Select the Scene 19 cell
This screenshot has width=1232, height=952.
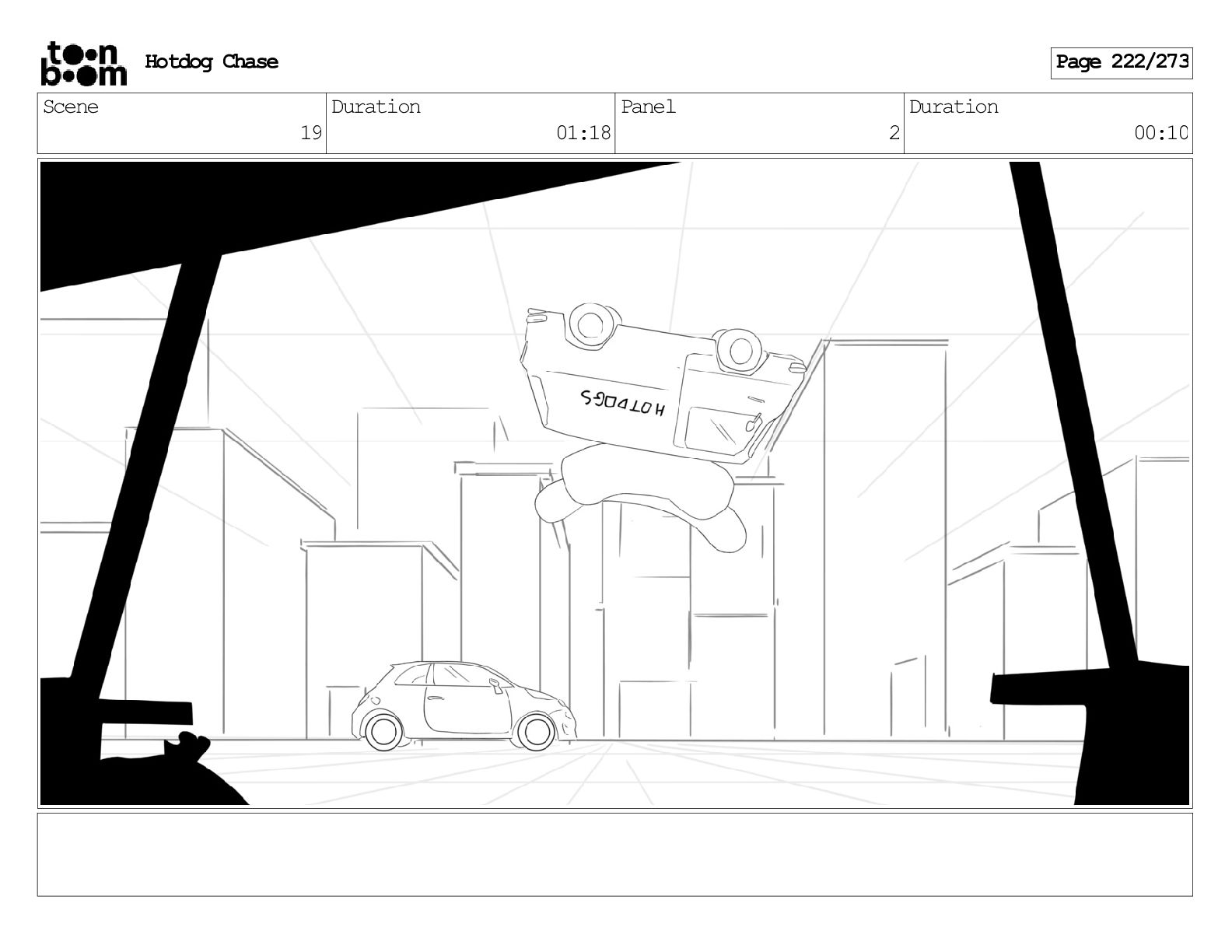(x=182, y=123)
